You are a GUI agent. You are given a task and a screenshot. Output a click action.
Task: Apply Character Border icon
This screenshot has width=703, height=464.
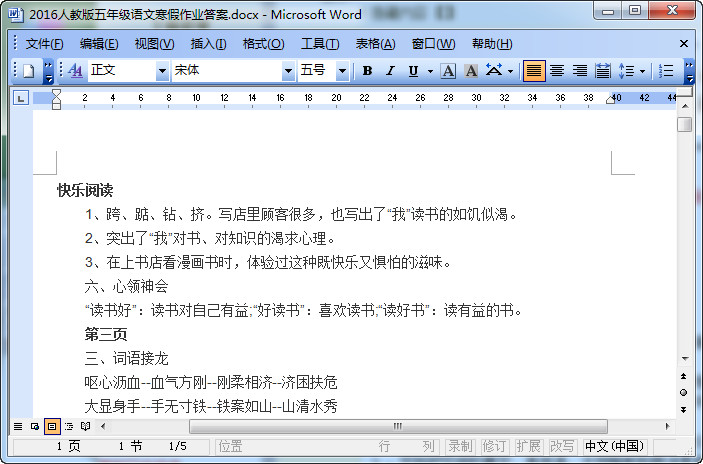448,71
